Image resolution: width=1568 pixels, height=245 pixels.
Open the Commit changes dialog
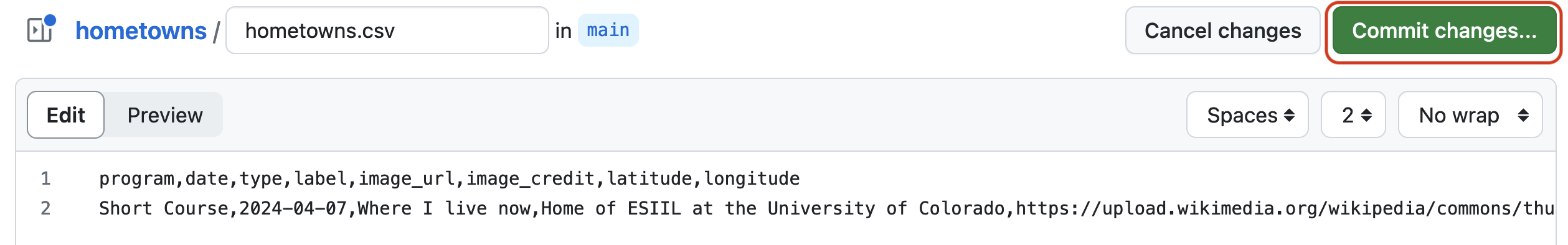coord(1444,30)
